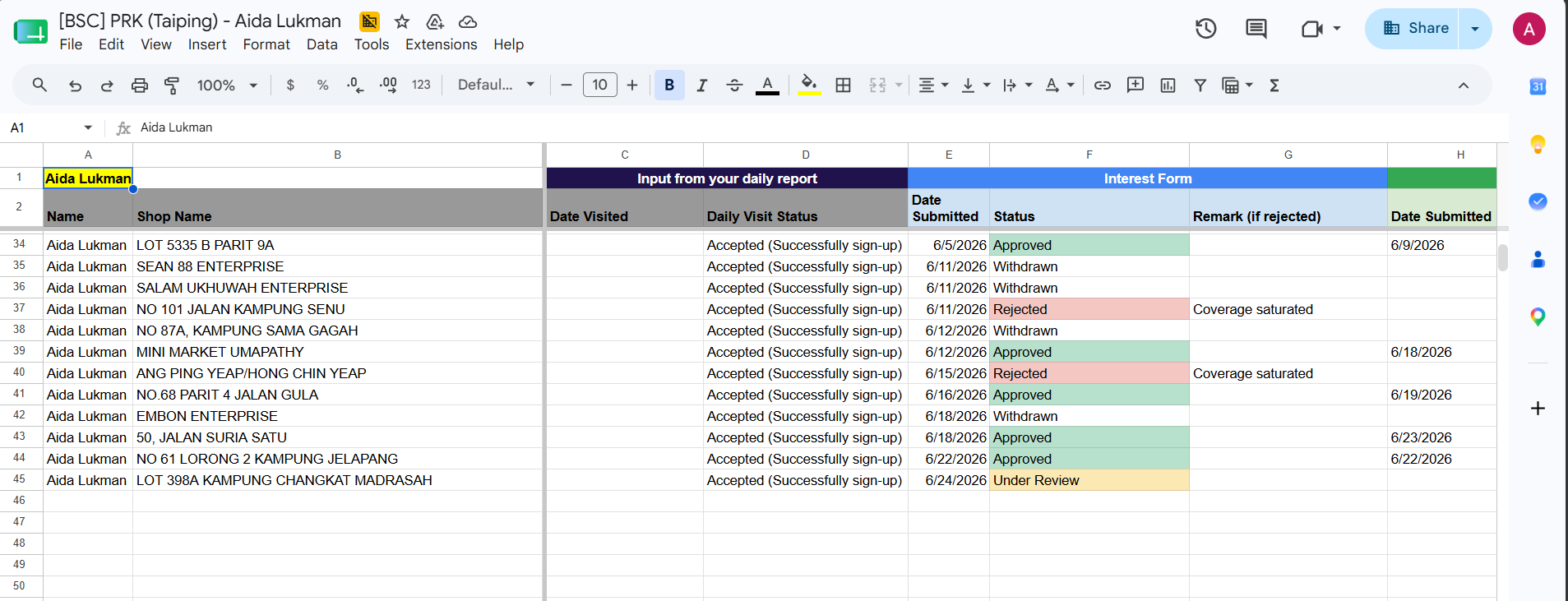Open the Sheets home logo

(30, 32)
